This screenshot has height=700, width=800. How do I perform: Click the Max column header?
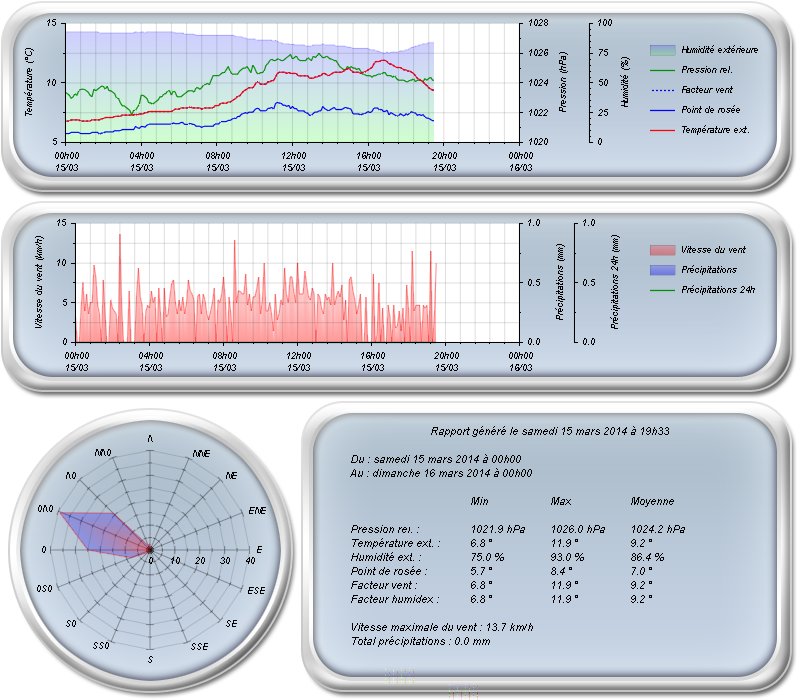click(561, 502)
